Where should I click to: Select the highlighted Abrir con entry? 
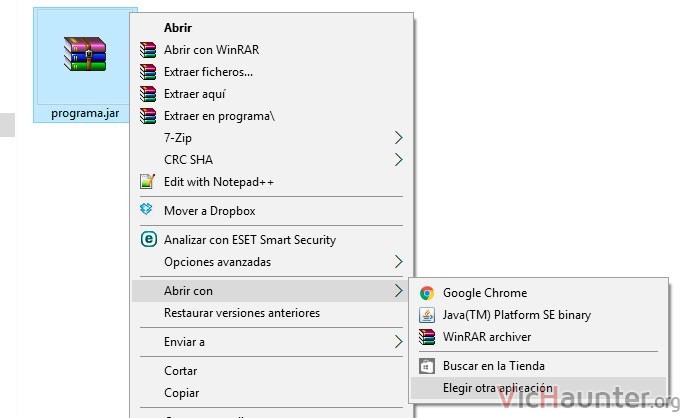tap(272, 291)
